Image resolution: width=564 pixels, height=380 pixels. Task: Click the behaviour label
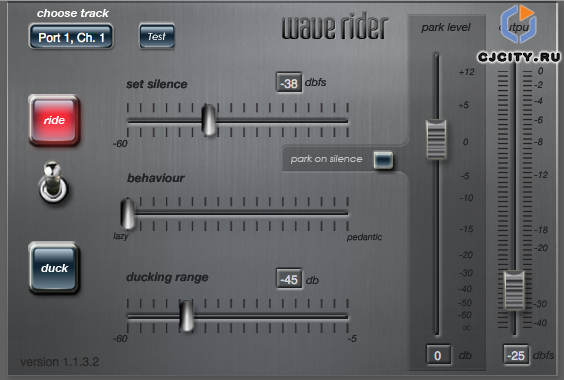tap(156, 178)
